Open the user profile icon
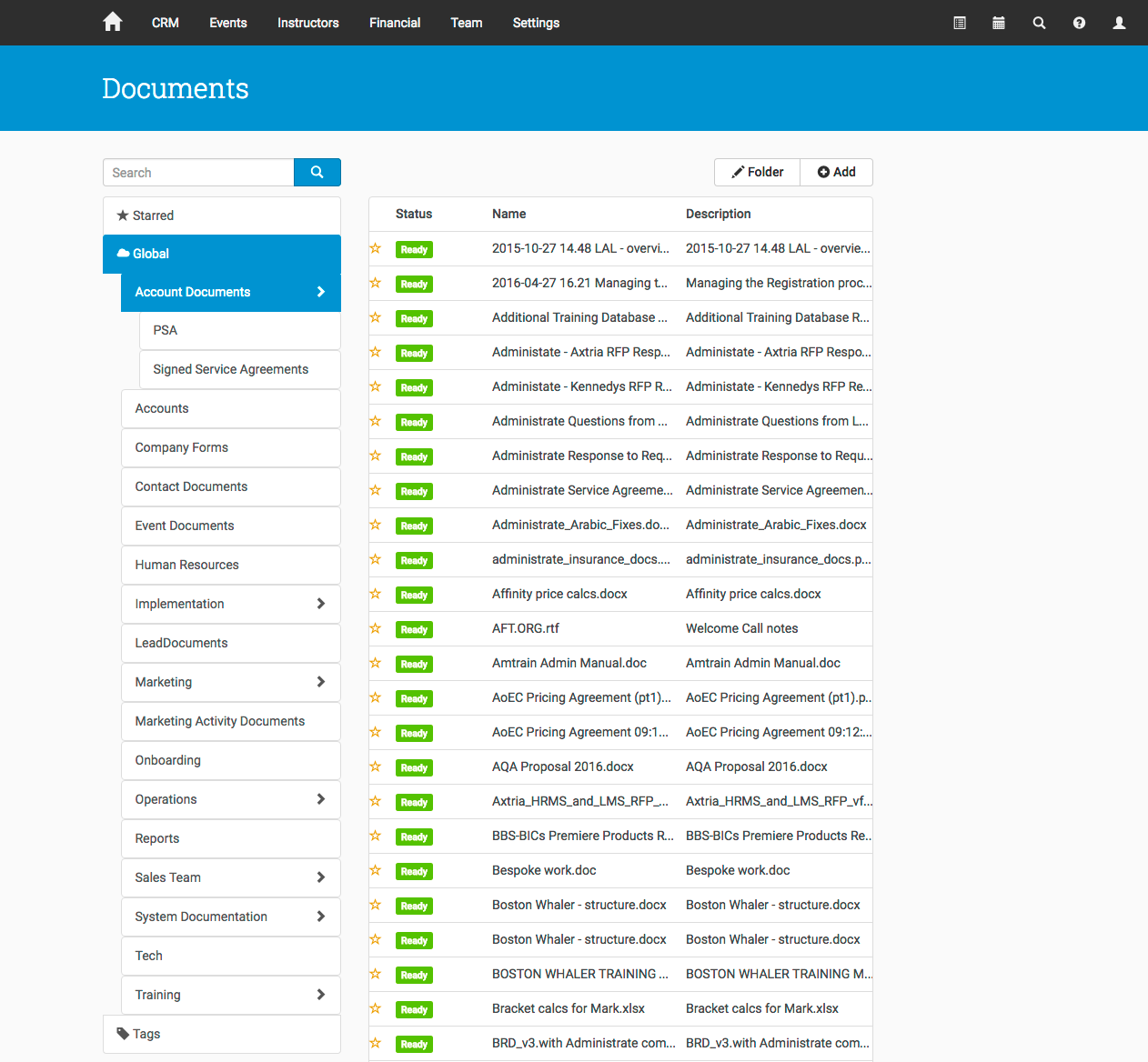The height and width of the screenshot is (1062, 1148). point(1119,23)
